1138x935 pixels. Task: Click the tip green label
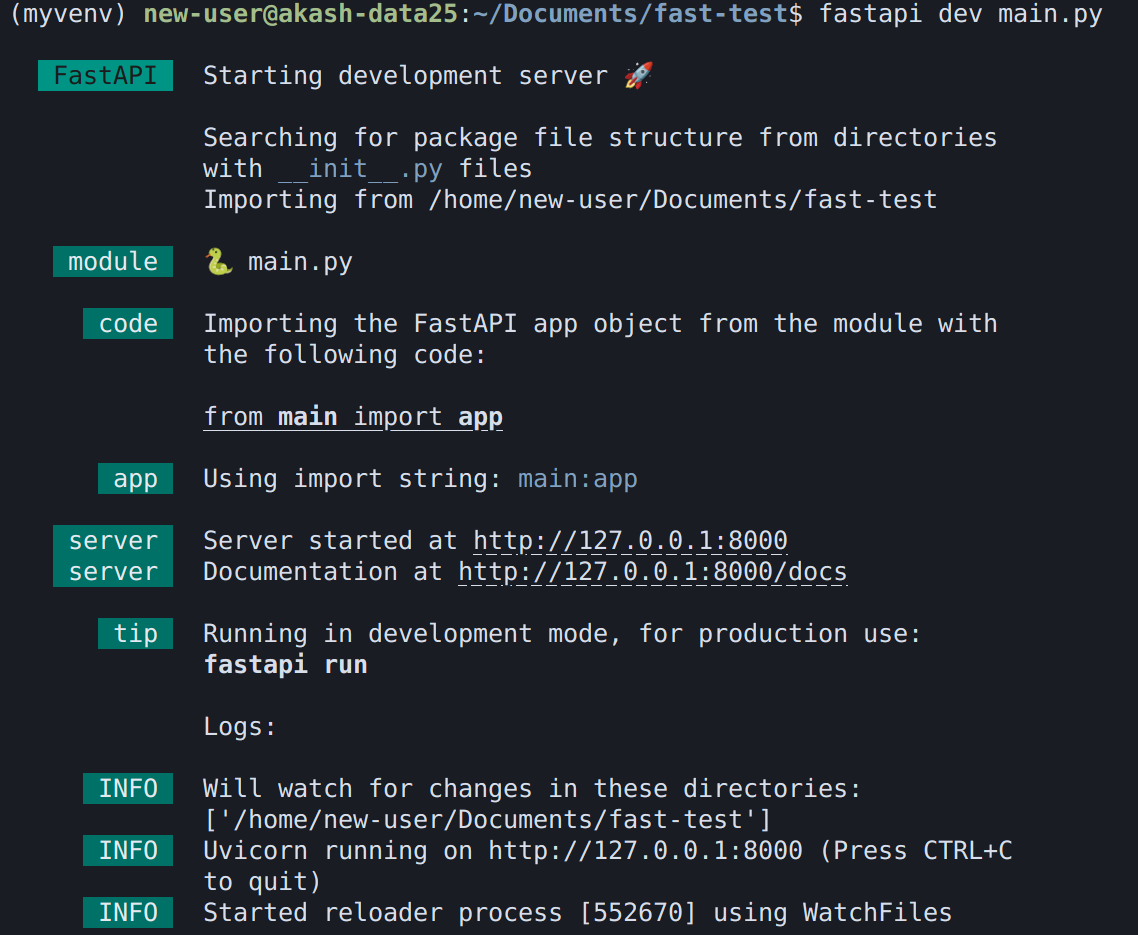135,634
